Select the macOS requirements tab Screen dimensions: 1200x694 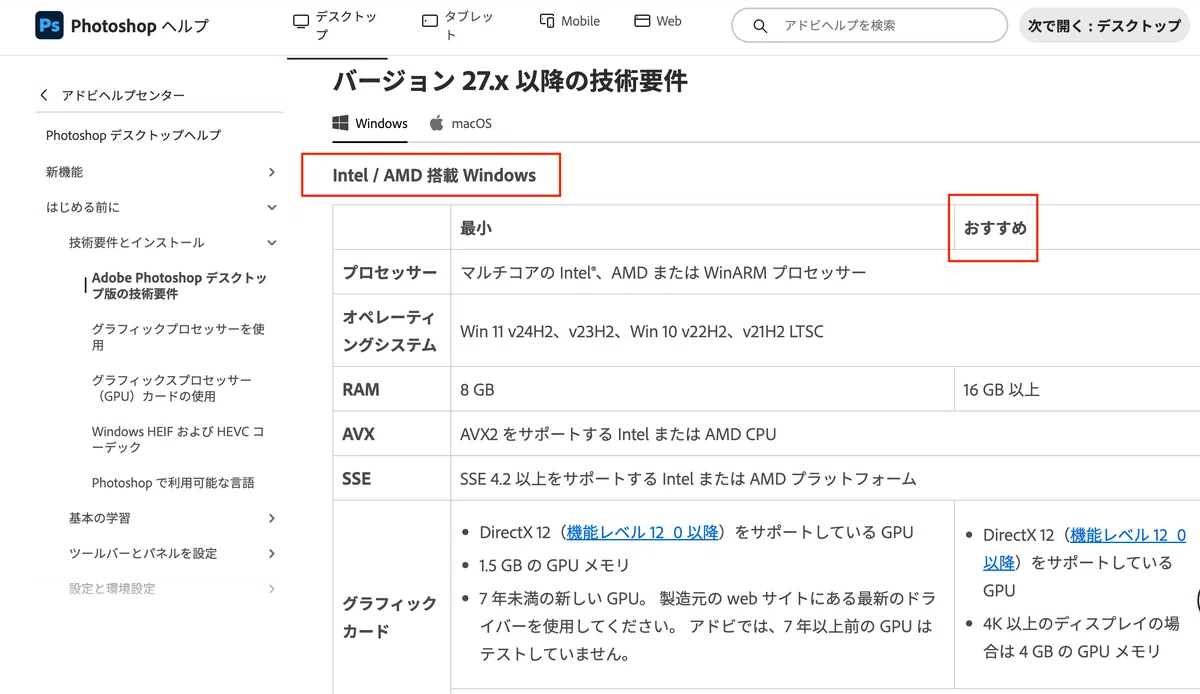[460, 124]
